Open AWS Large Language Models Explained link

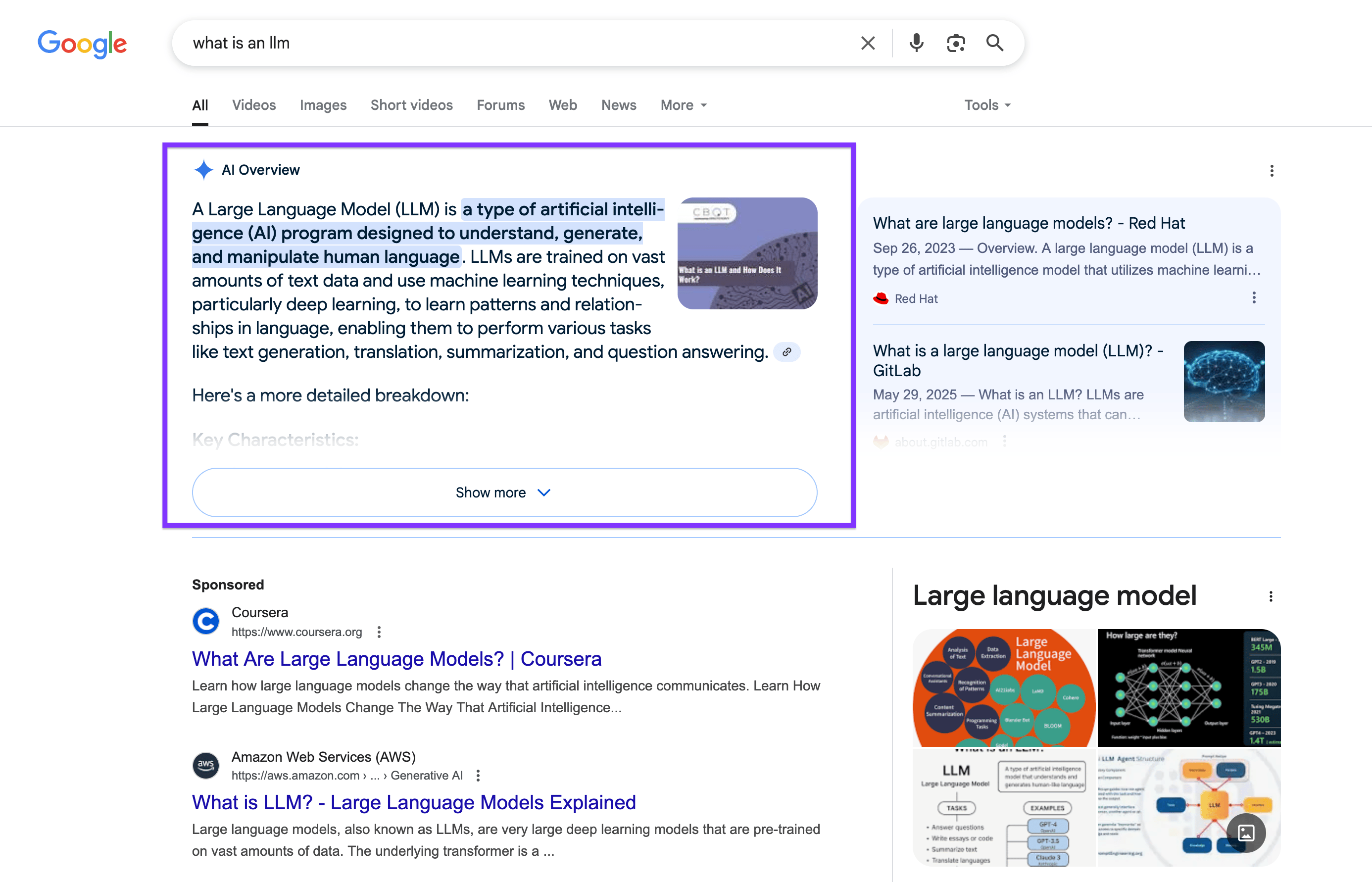coord(413,802)
